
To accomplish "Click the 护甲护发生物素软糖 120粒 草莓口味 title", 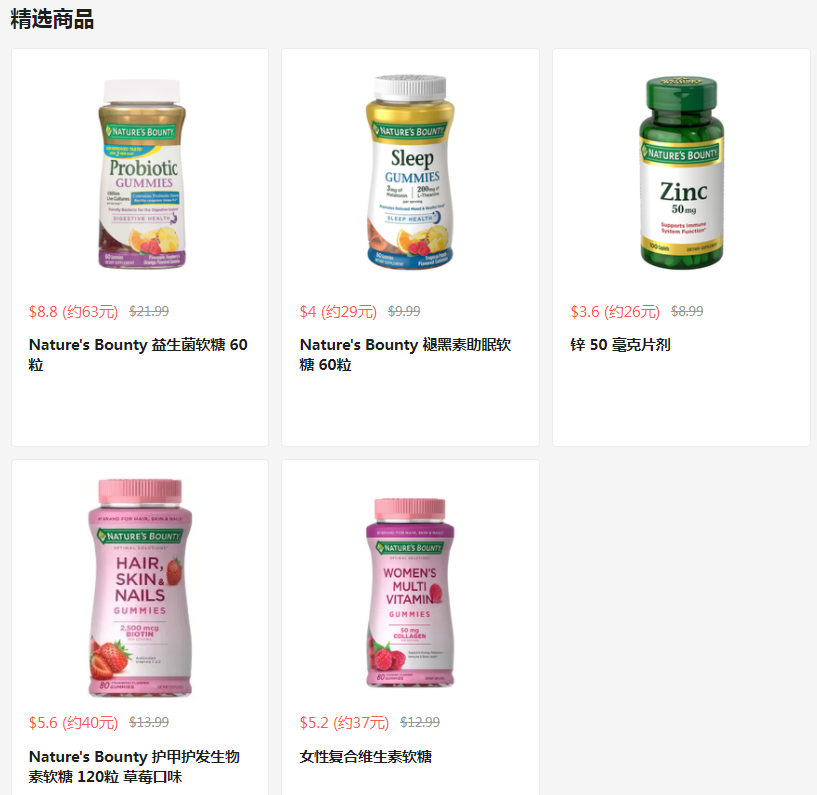I will 134,766.
